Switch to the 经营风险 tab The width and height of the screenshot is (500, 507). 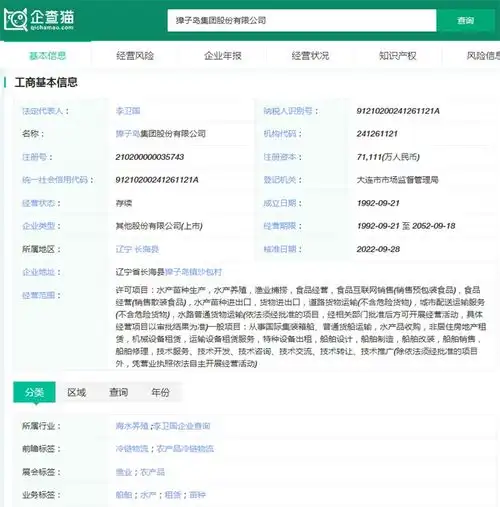135,56
